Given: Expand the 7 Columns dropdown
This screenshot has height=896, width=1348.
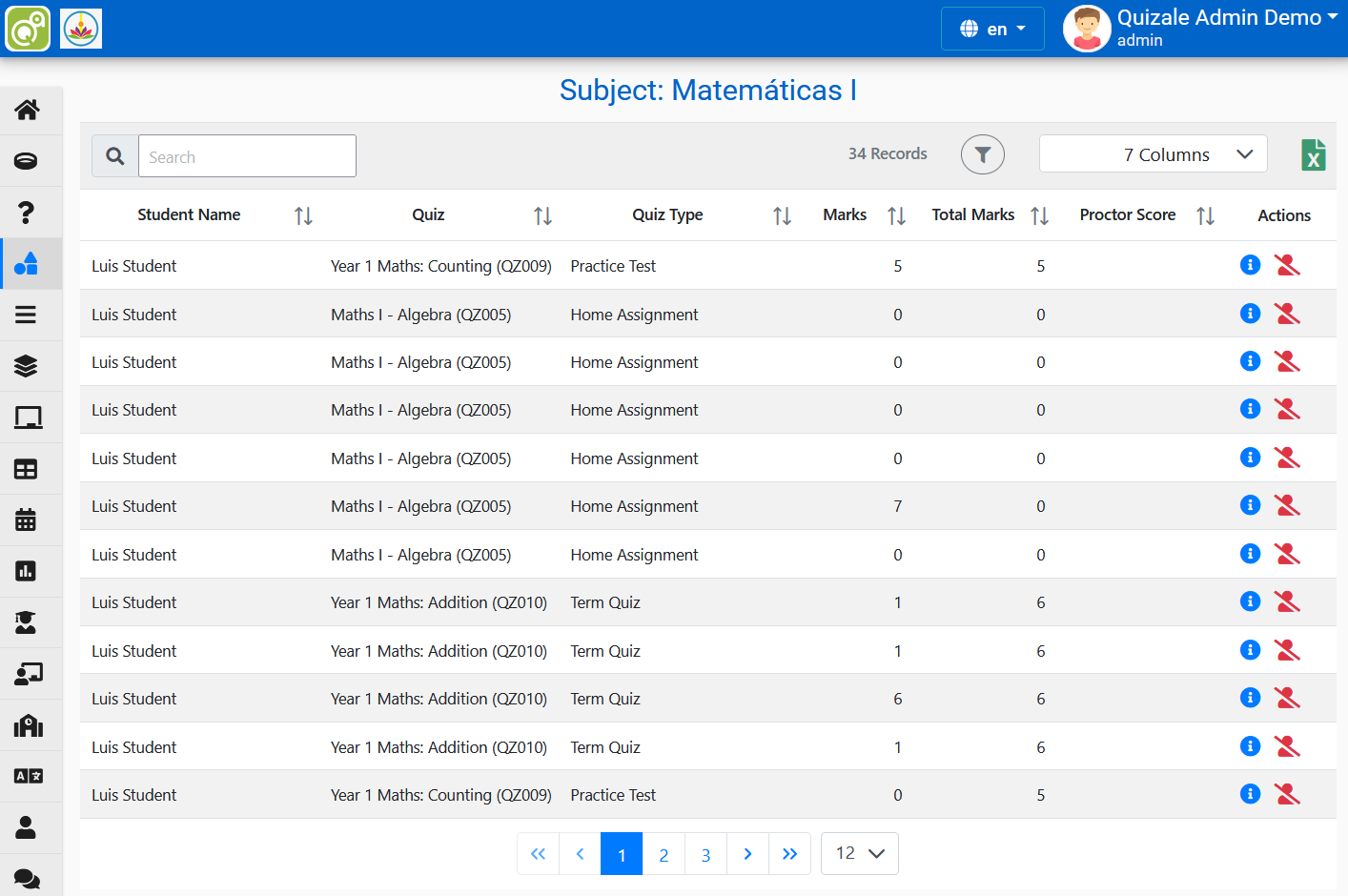Looking at the screenshot, I should (1153, 154).
